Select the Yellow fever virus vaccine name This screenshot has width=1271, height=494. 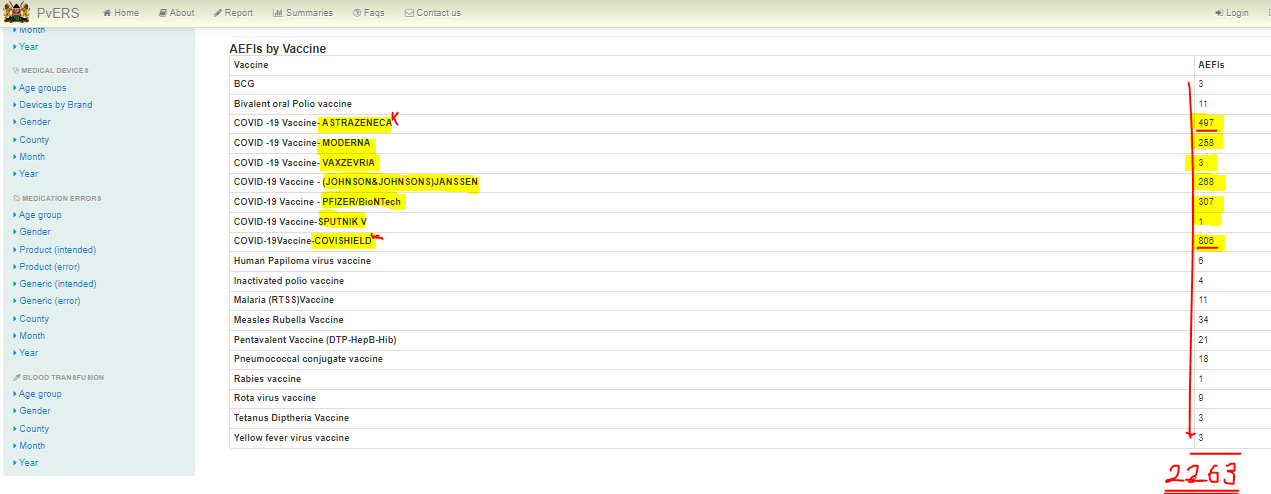click(x=292, y=438)
